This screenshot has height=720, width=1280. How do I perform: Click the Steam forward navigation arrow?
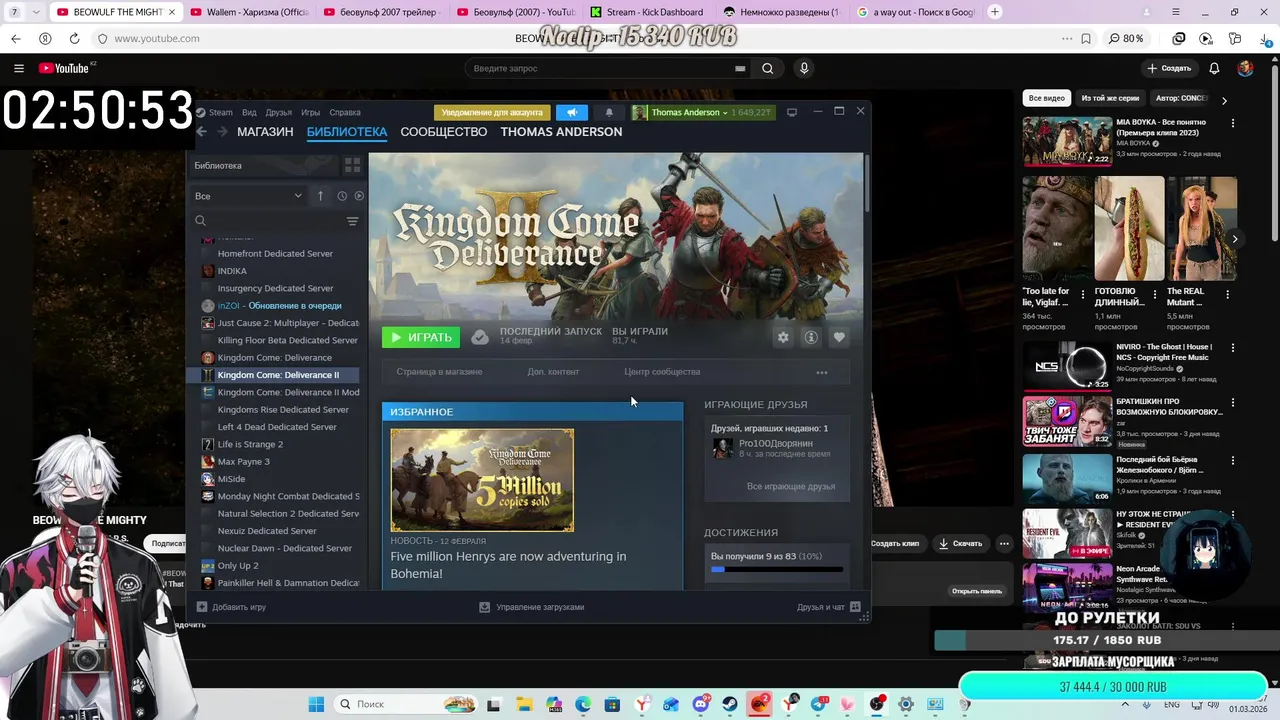click(222, 132)
